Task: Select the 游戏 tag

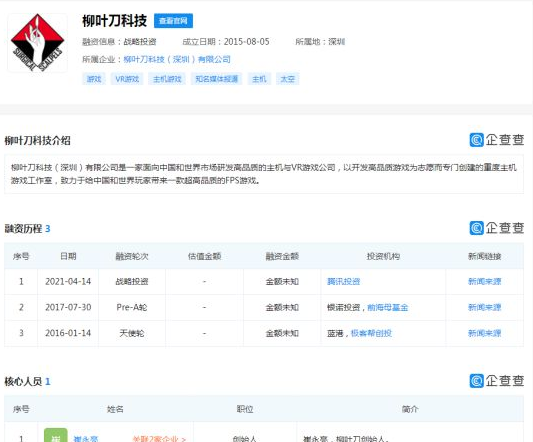Action: coord(94,79)
